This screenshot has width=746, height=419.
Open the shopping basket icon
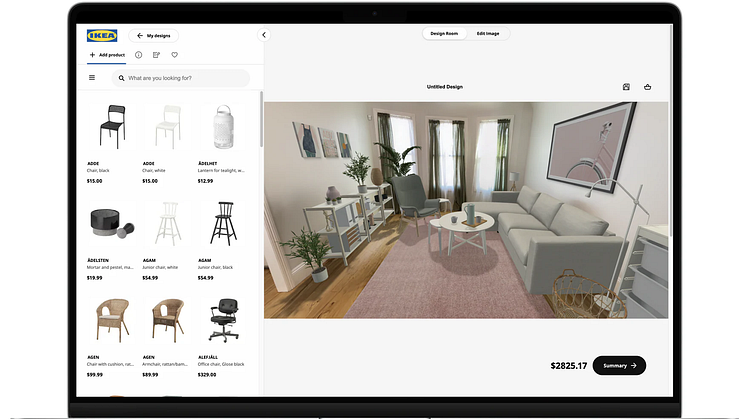[647, 87]
